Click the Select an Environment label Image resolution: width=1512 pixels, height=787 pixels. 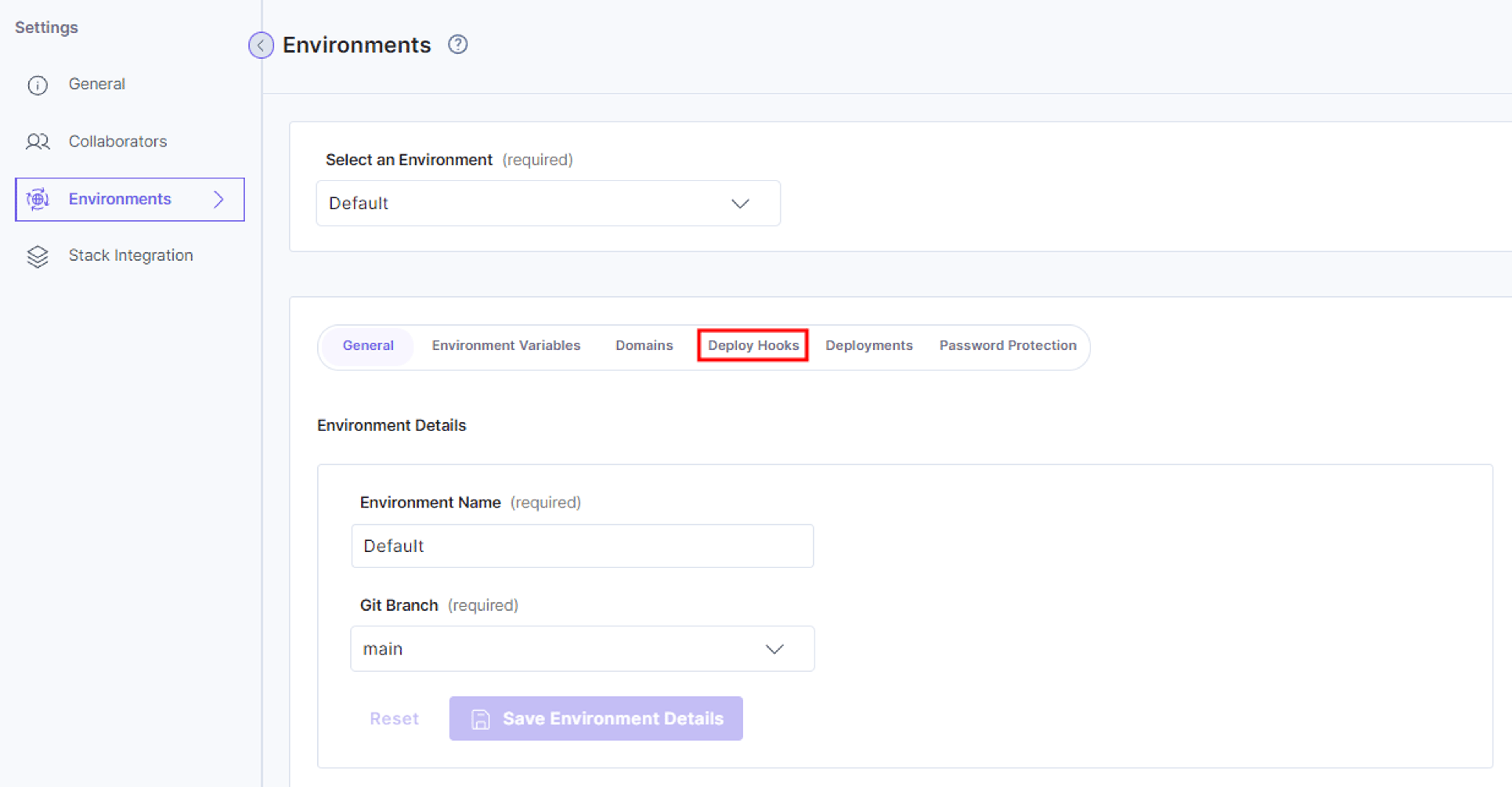pyautogui.click(x=409, y=159)
